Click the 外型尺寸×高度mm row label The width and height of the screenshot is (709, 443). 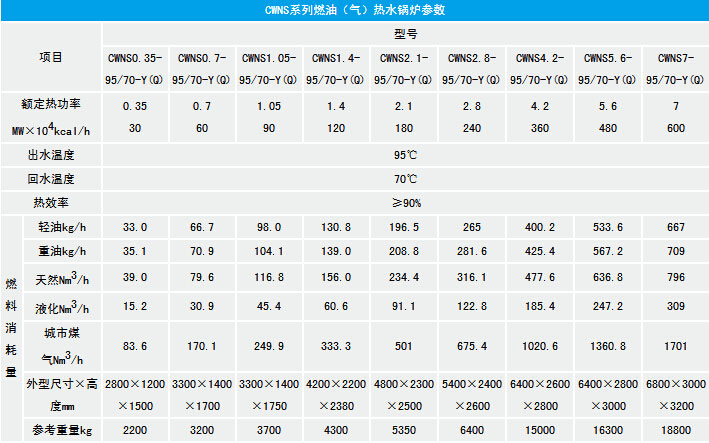[x=62, y=395]
